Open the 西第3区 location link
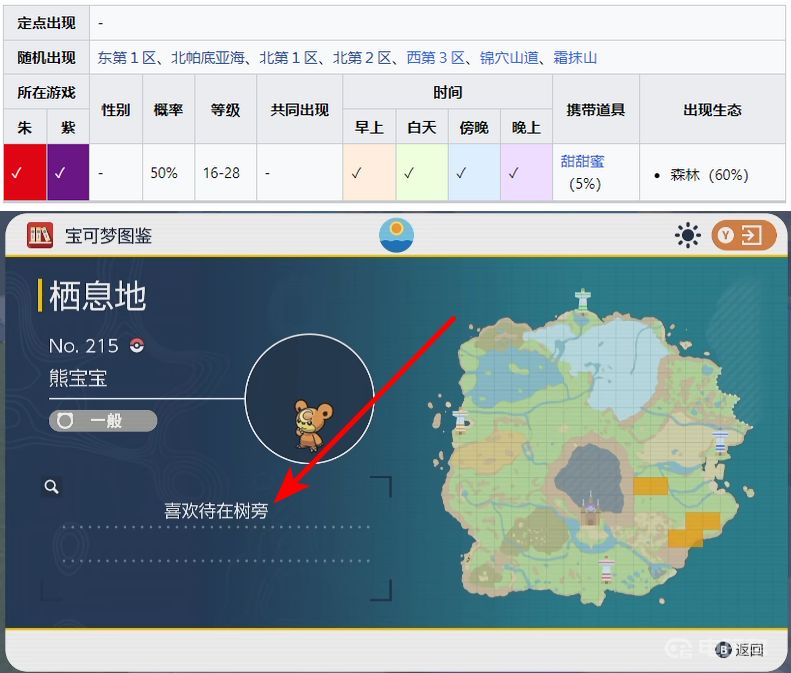The height and width of the screenshot is (673, 791). pos(436,58)
